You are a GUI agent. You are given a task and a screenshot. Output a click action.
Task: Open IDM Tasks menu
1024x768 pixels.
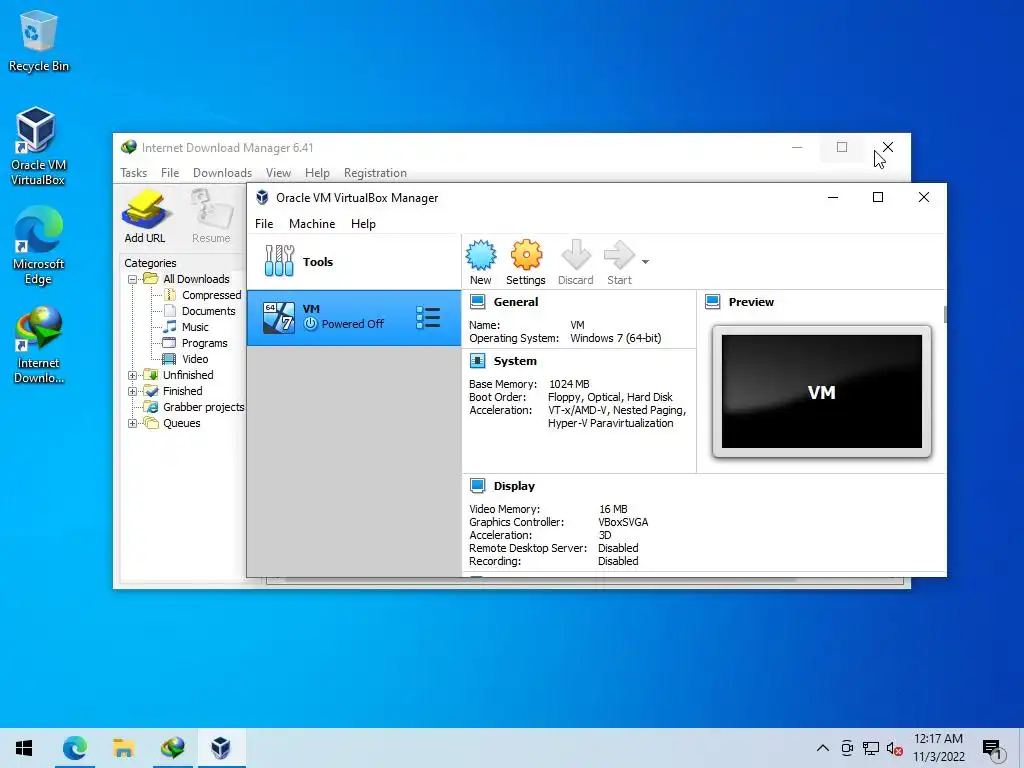133,173
